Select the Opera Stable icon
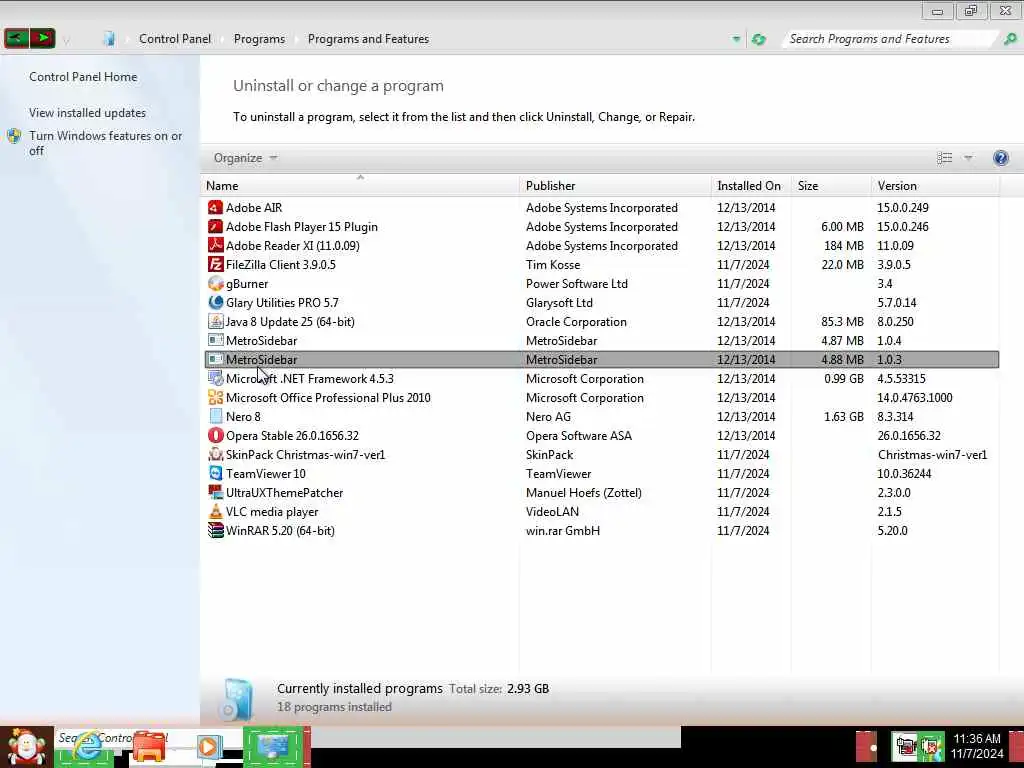Image resolution: width=1024 pixels, height=768 pixels. [x=216, y=436]
